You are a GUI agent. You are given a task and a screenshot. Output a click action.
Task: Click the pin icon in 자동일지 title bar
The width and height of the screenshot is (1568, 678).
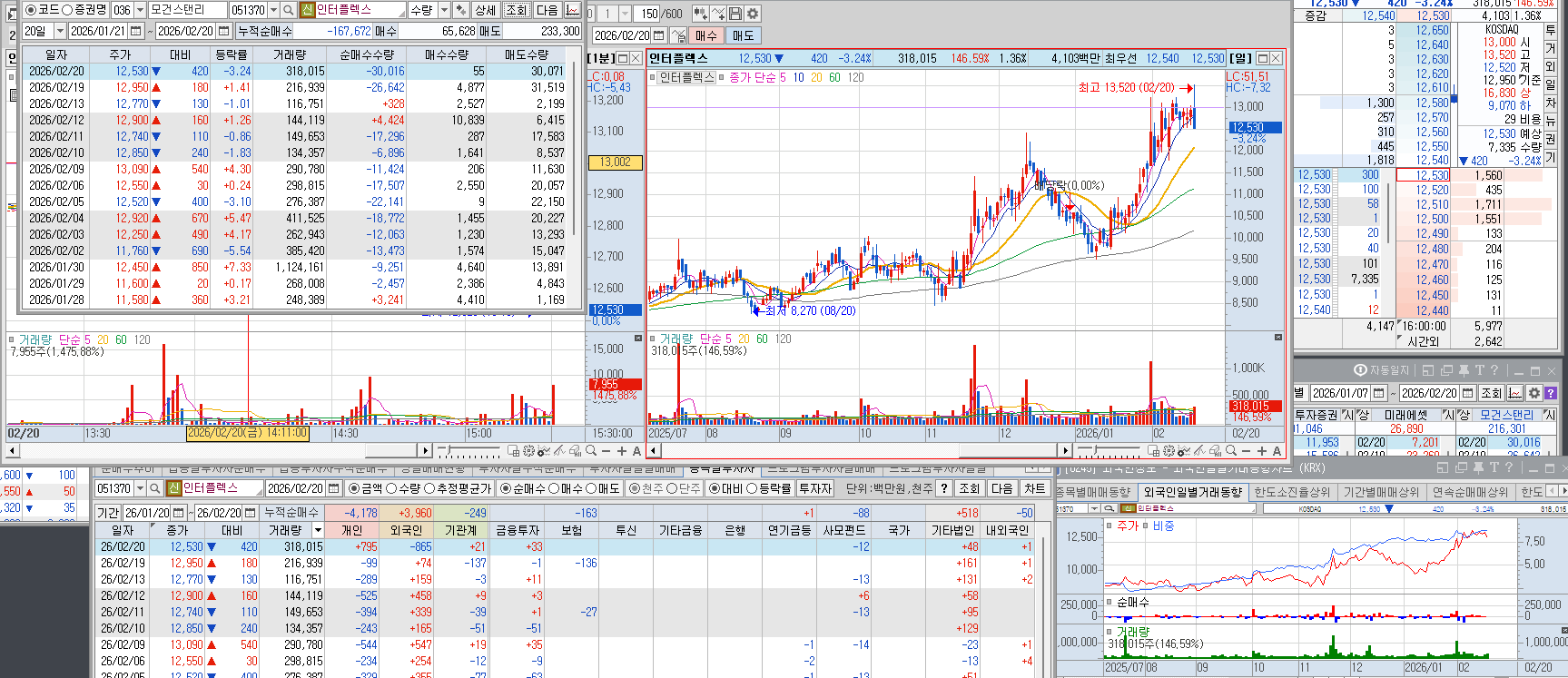[x=1464, y=370]
